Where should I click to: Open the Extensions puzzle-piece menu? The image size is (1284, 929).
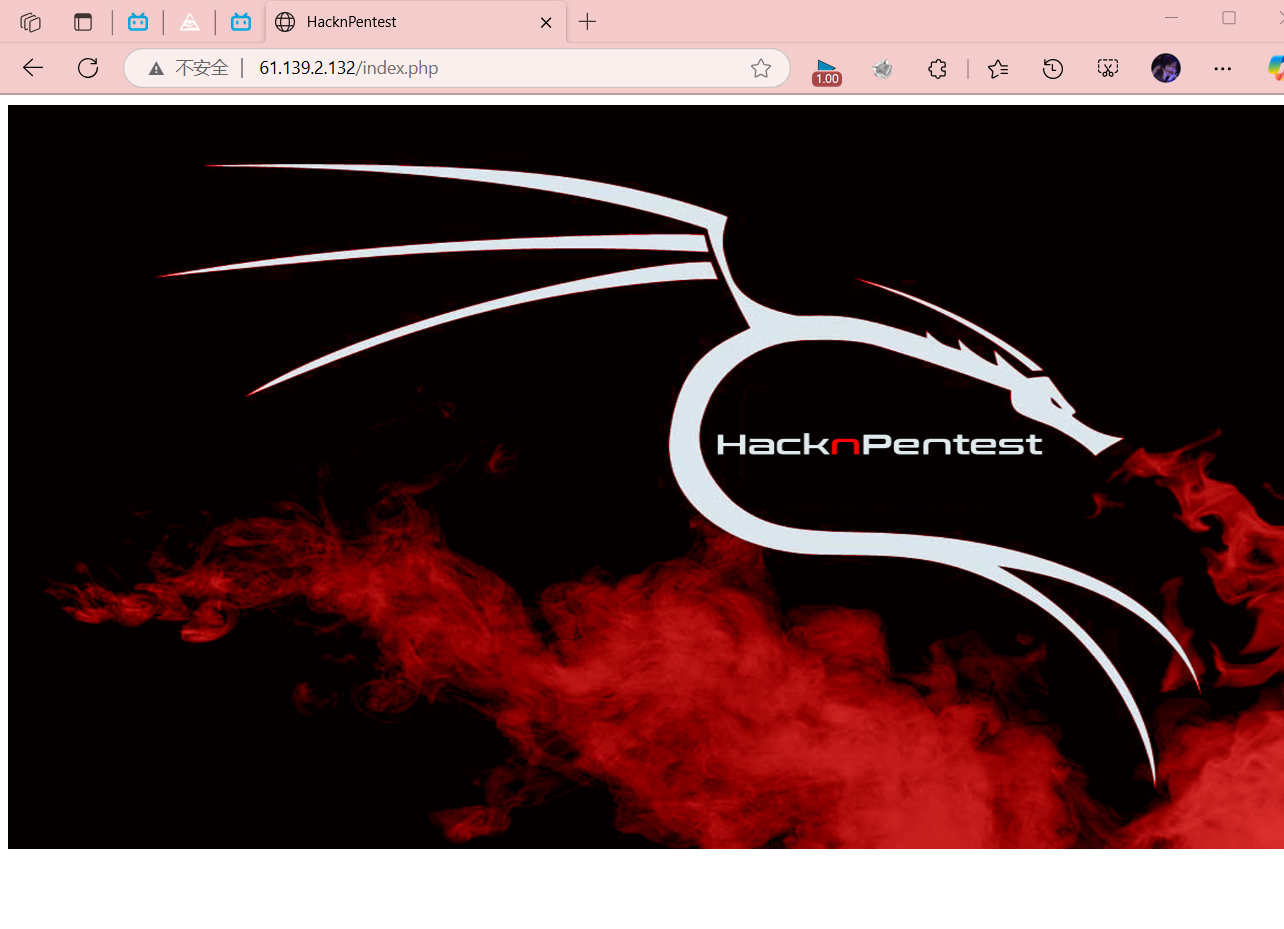click(937, 68)
